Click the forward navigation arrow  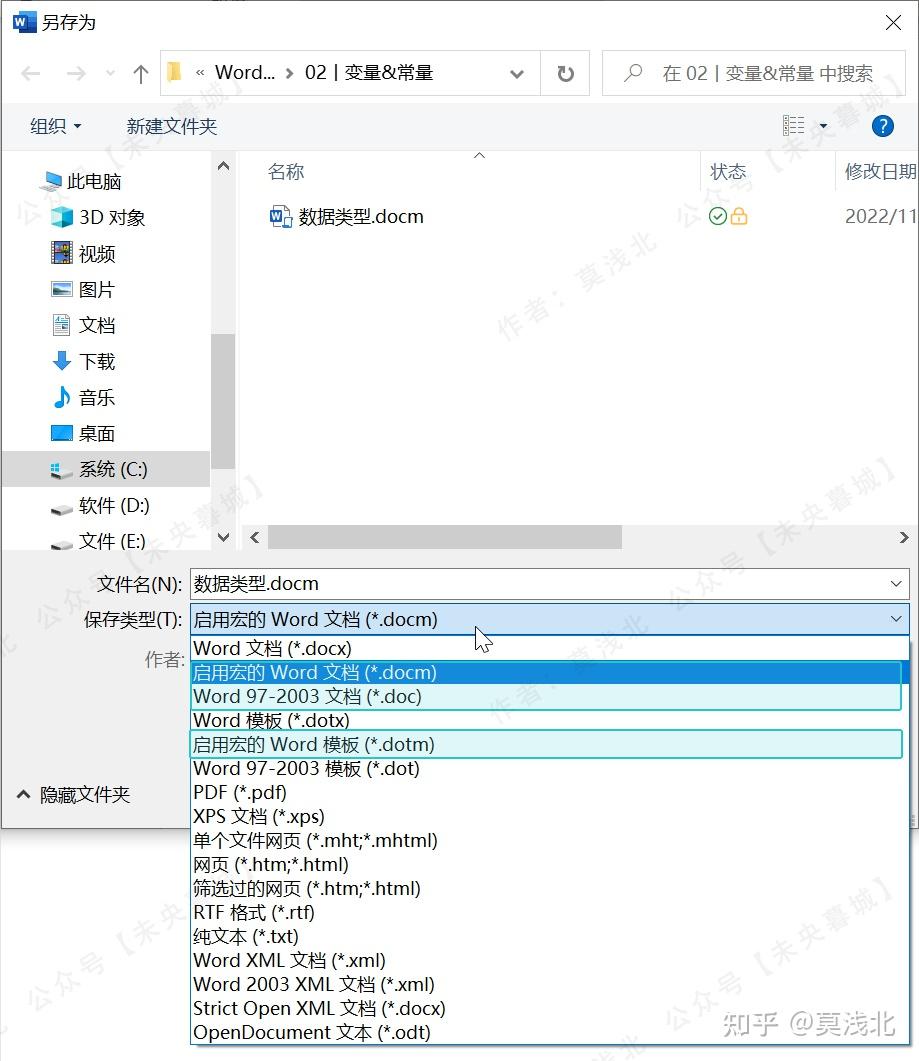77,73
